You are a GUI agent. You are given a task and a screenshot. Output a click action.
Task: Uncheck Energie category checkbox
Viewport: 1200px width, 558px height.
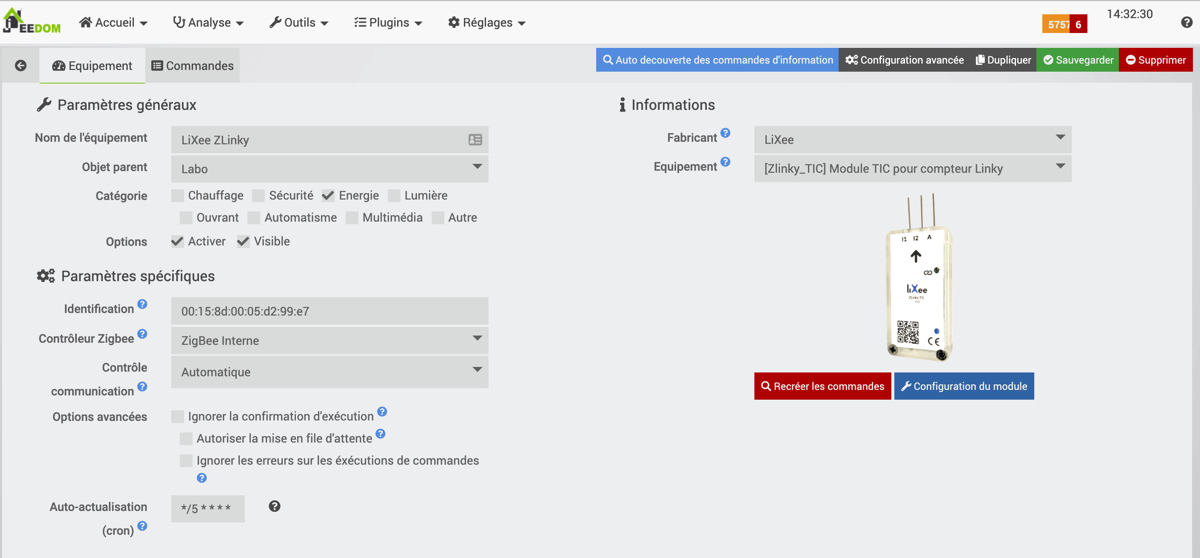click(x=328, y=196)
